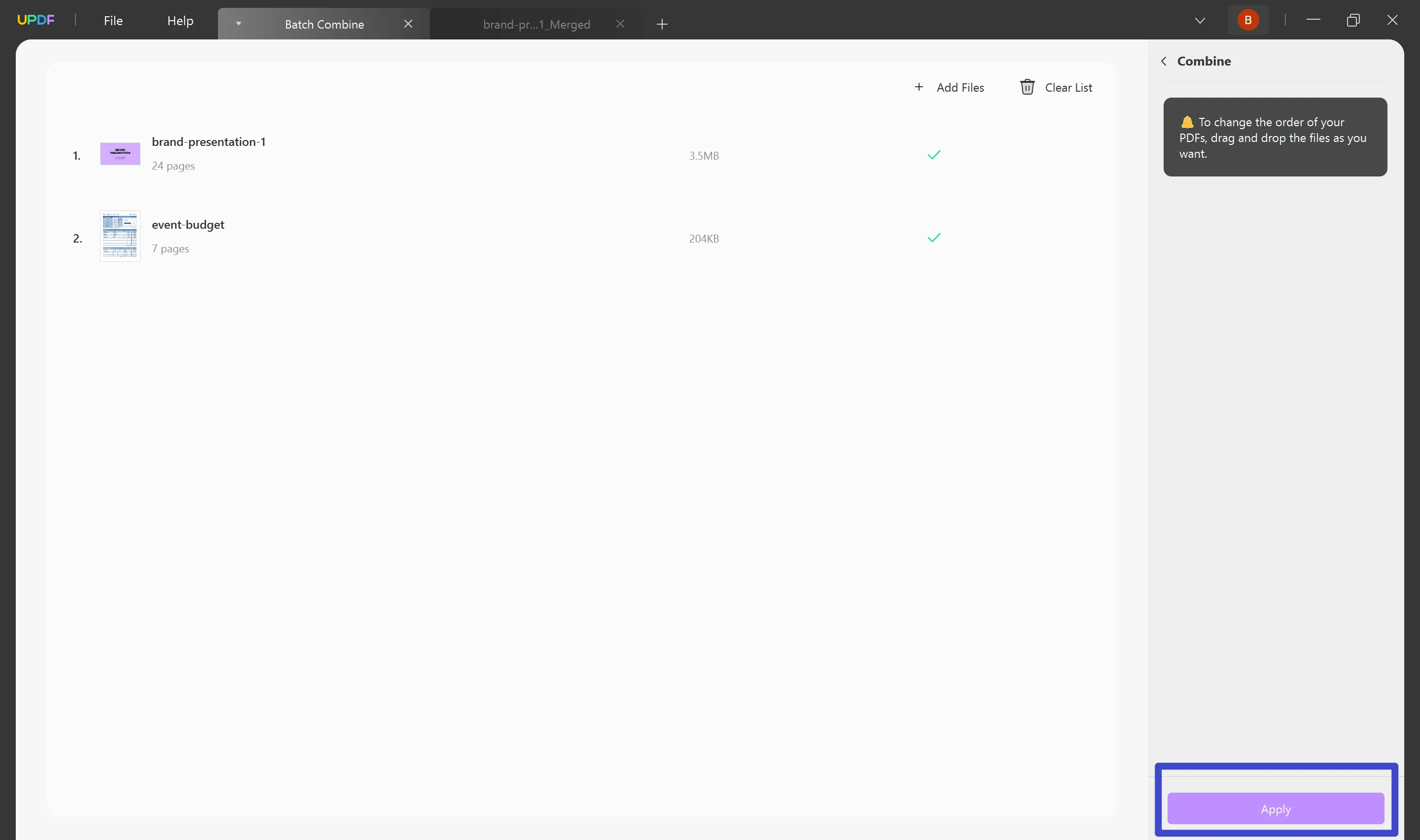This screenshot has width=1420, height=840.
Task: Select the brand-presentation-1 thumbnail
Action: click(120, 154)
